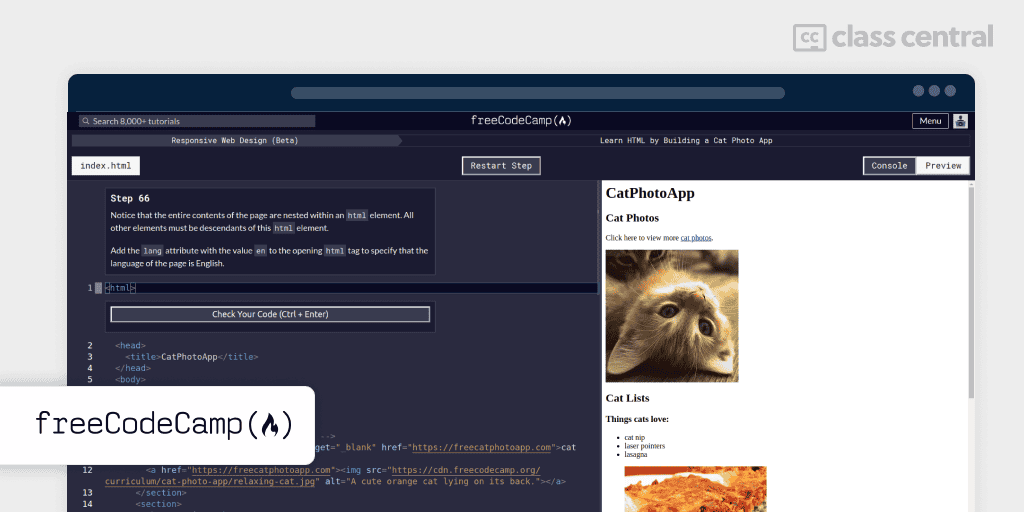Viewport: 1024px width, 512px height.
Task: Click the 'lasagna' list item in preview
Action: (x=635, y=455)
